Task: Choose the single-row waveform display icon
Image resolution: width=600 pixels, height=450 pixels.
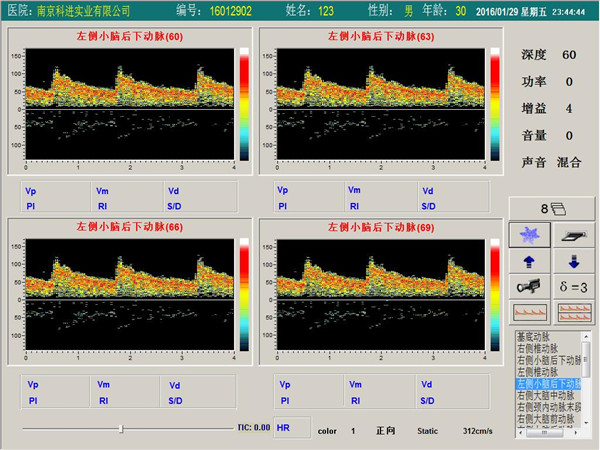Action: point(529,312)
